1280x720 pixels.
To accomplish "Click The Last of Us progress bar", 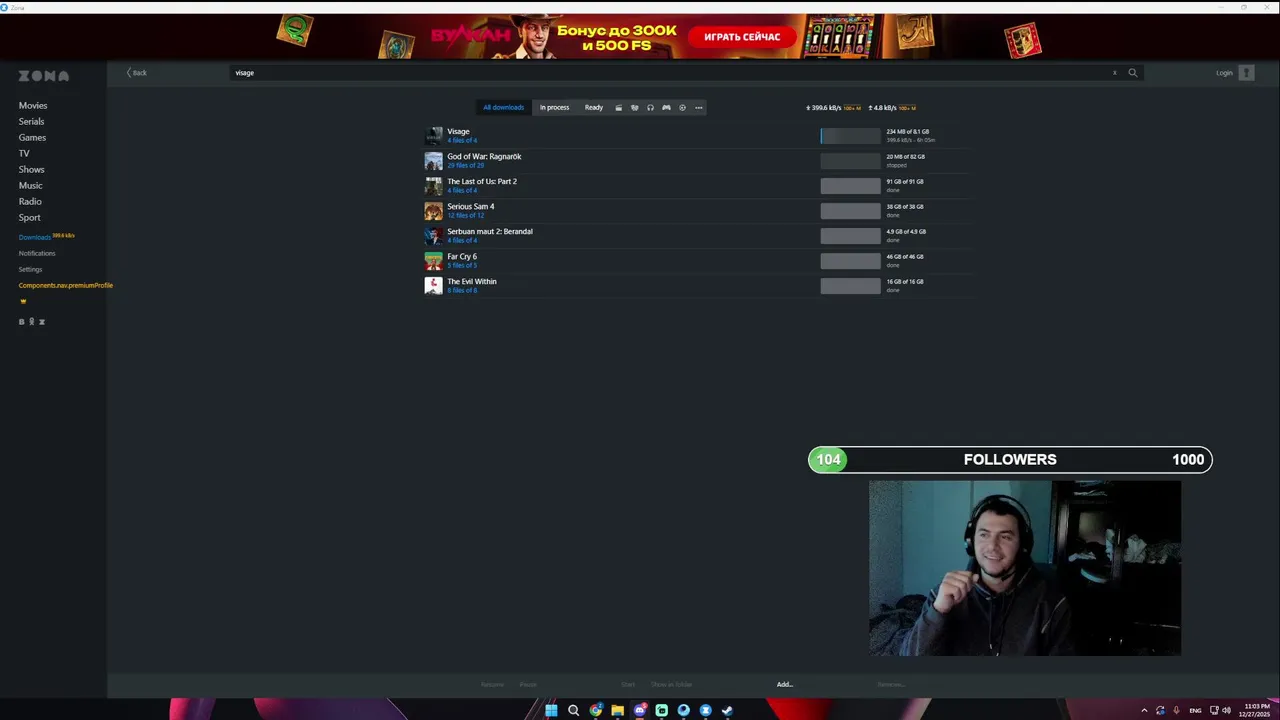I will (850, 186).
